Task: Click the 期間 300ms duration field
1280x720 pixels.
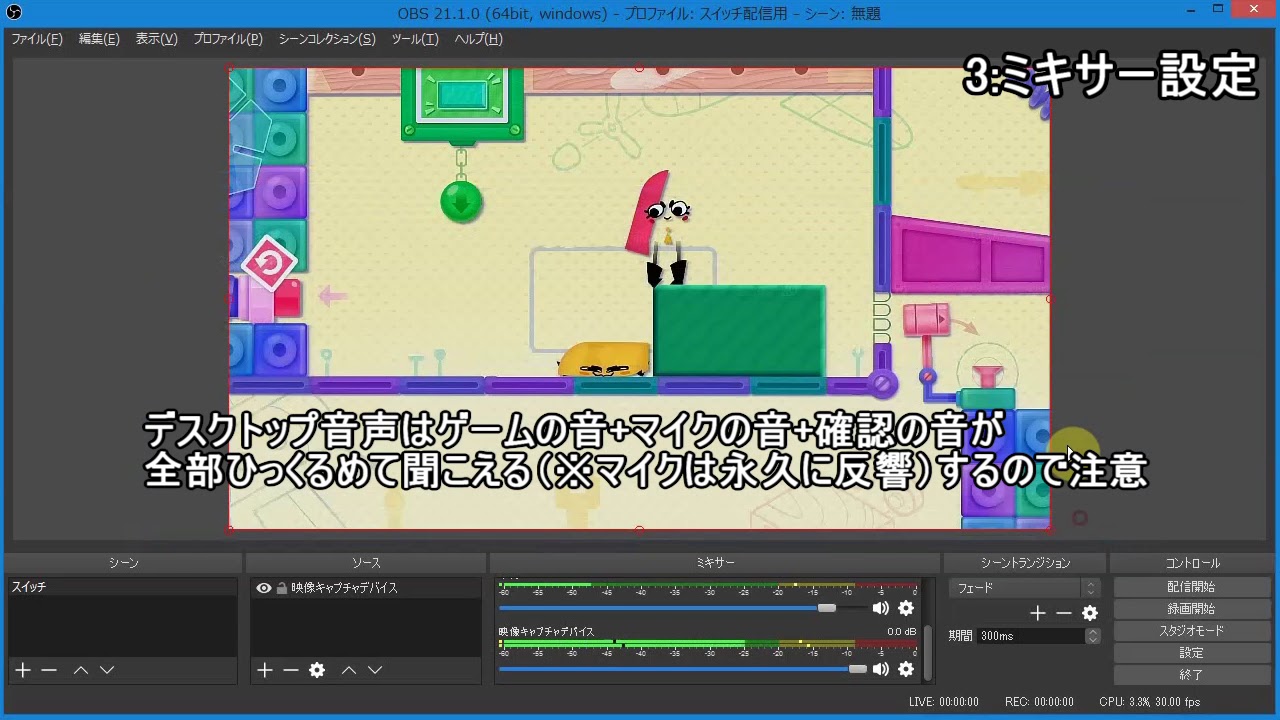Action: pos(1031,636)
